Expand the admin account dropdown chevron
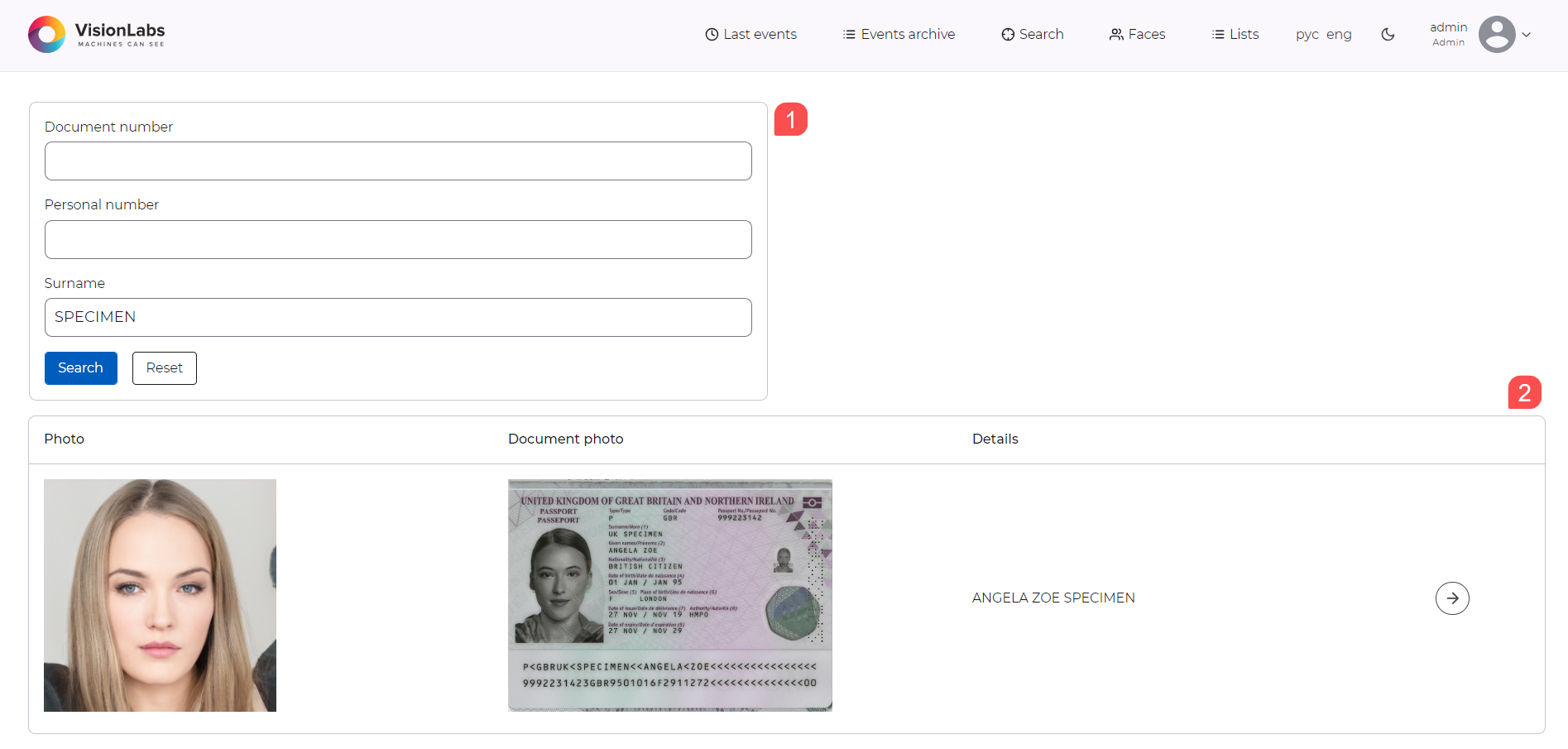 point(1527,35)
